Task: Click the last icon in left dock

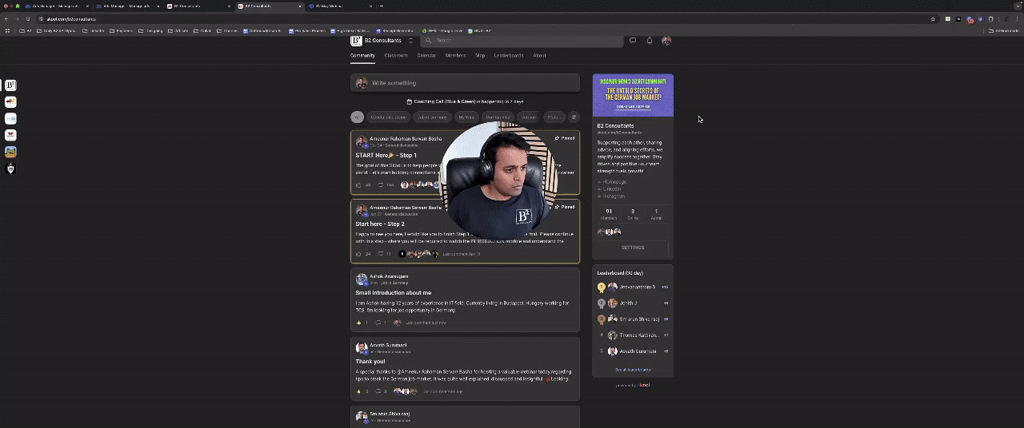Action: 10,169
